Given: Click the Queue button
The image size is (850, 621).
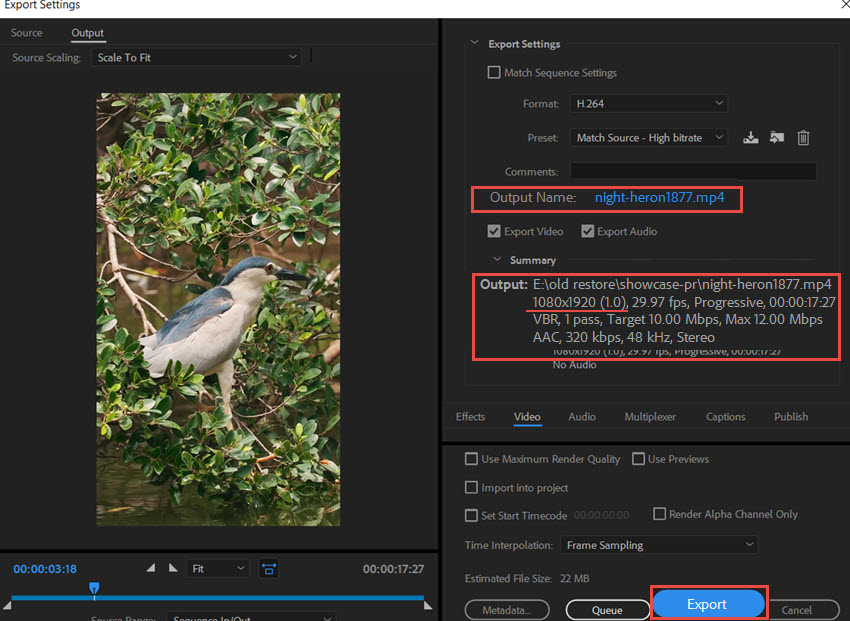Looking at the screenshot, I should 607,610.
